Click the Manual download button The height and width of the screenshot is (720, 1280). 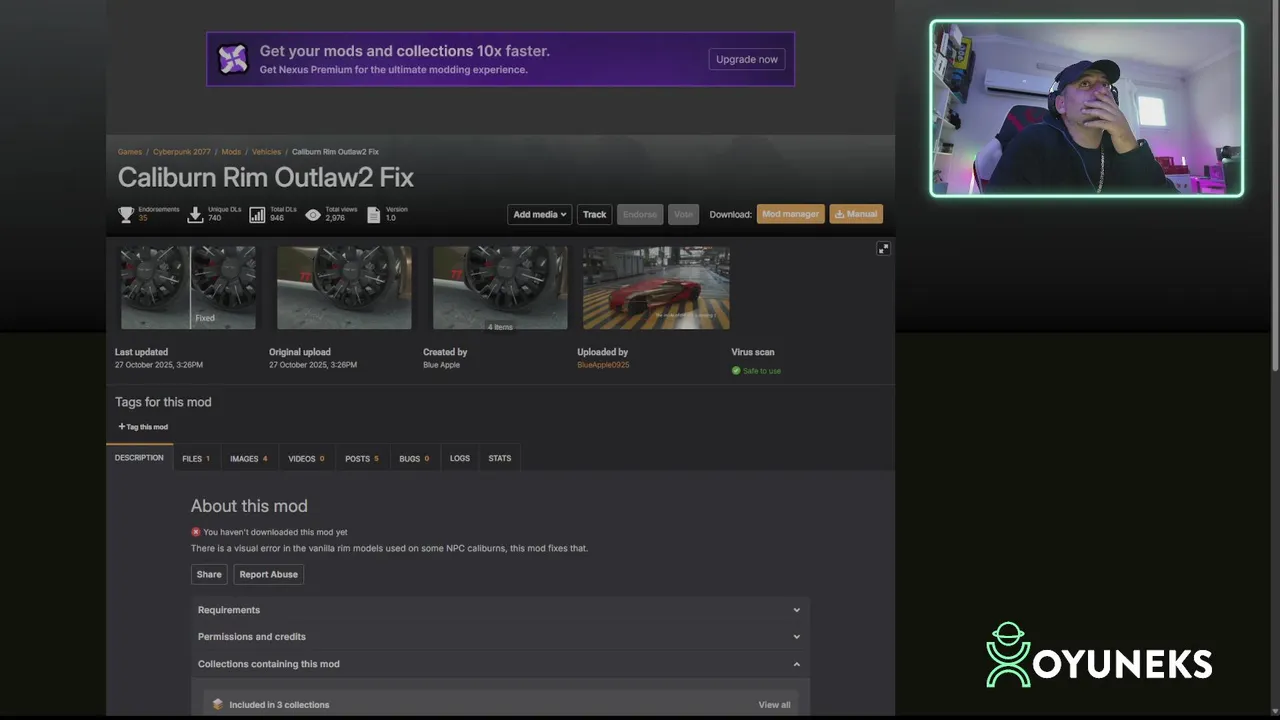tap(856, 214)
